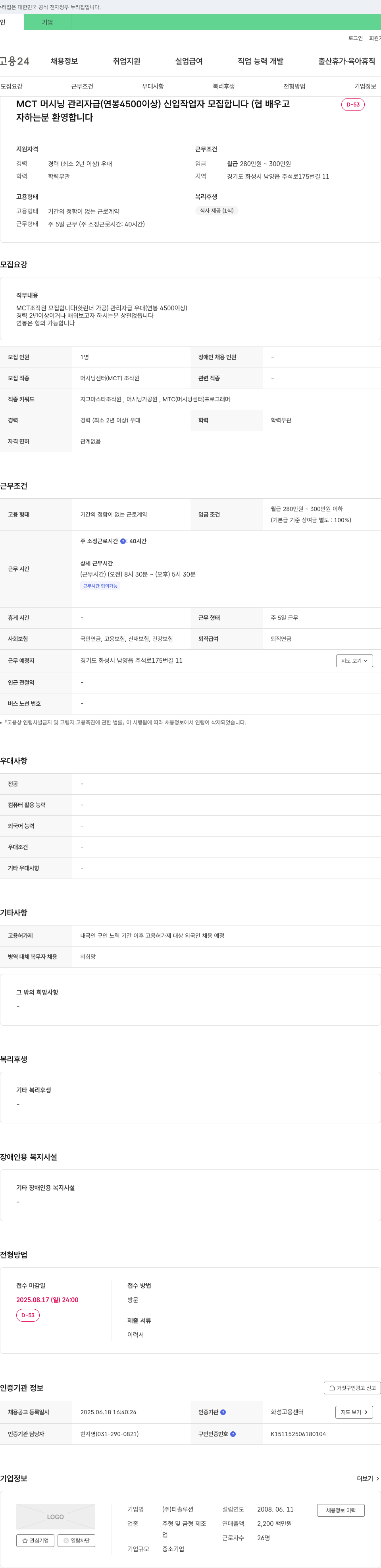
Task: Click the company LOGO thumbnail
Action: pos(56,1517)
